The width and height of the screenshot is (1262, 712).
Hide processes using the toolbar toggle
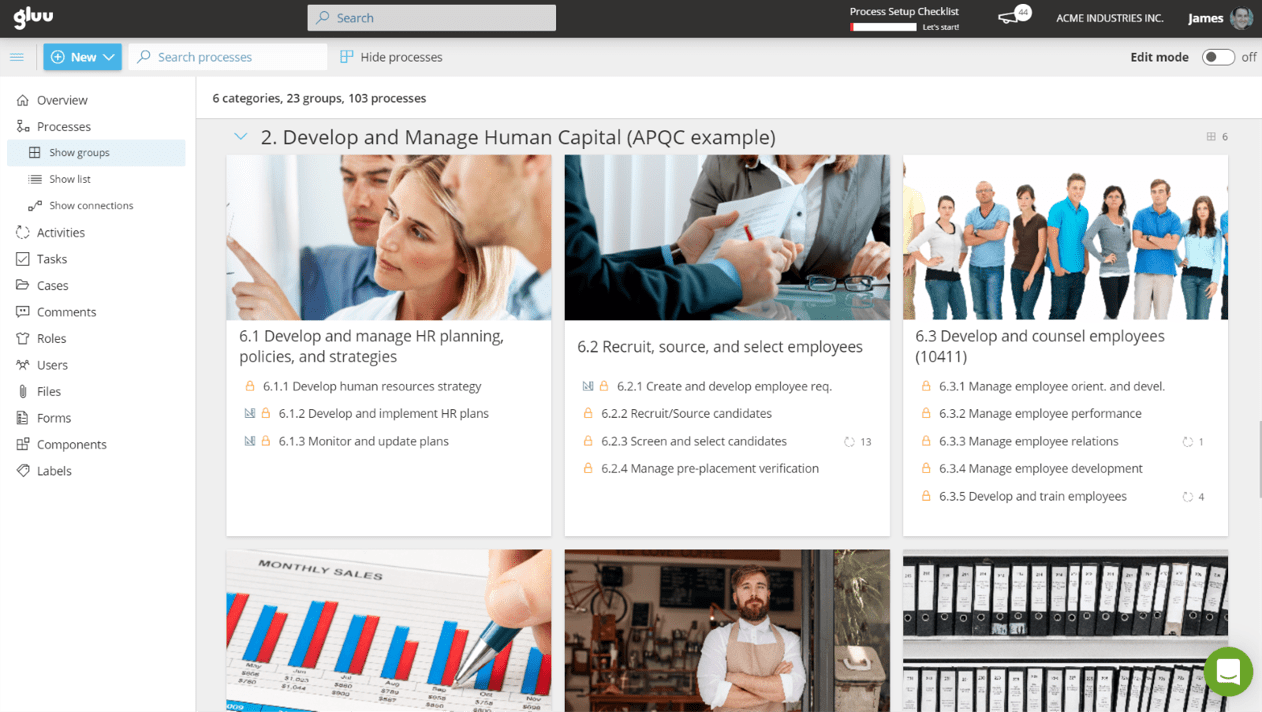[x=391, y=57]
